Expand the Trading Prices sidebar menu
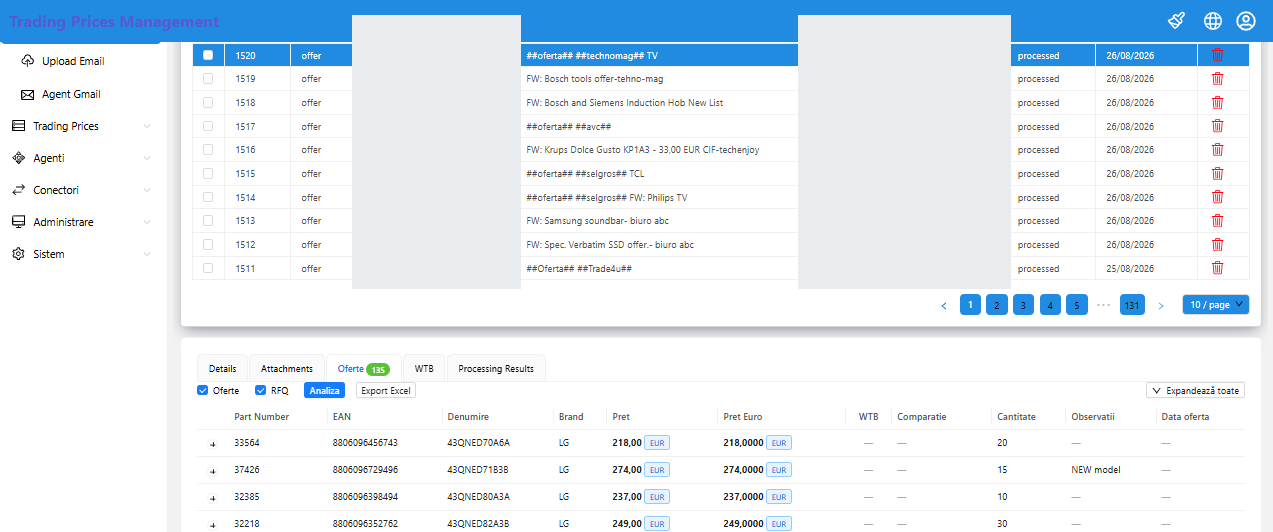 pos(147,126)
